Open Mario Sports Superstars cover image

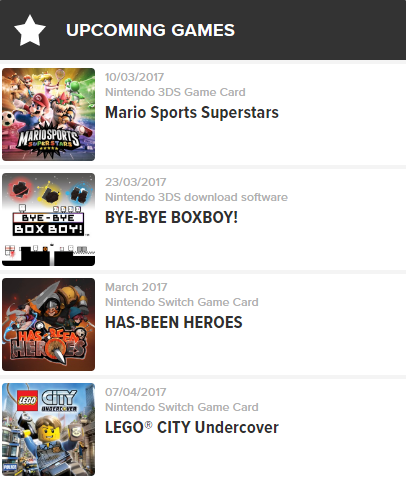(48, 114)
